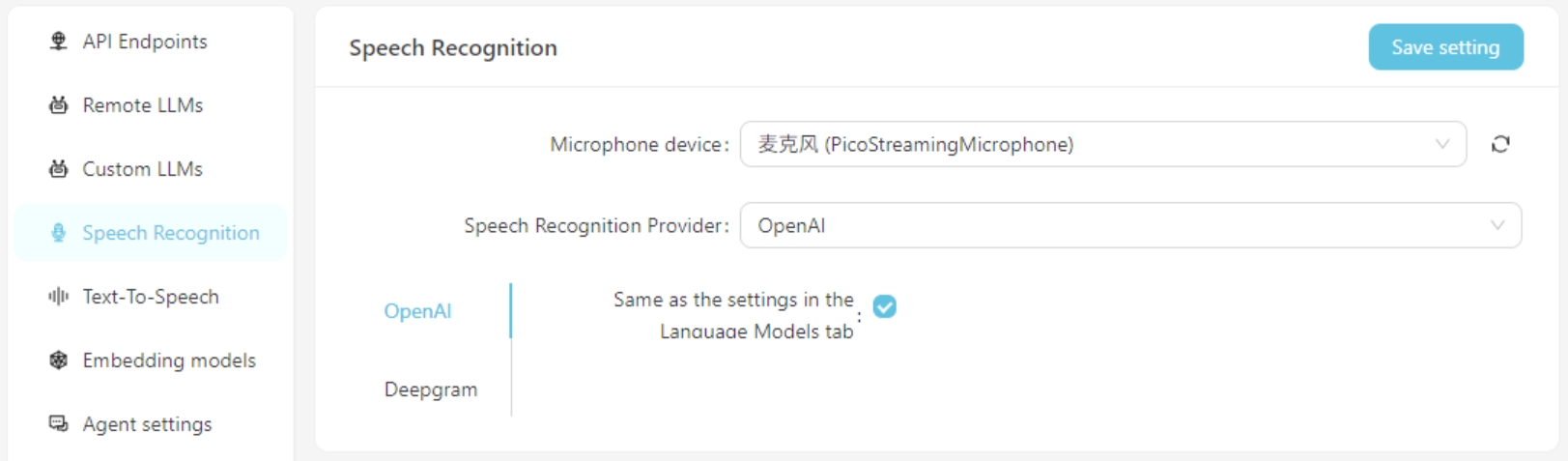Navigate to Agent settings
Image resolution: width=1568 pixels, height=461 pixels.
coord(147,423)
